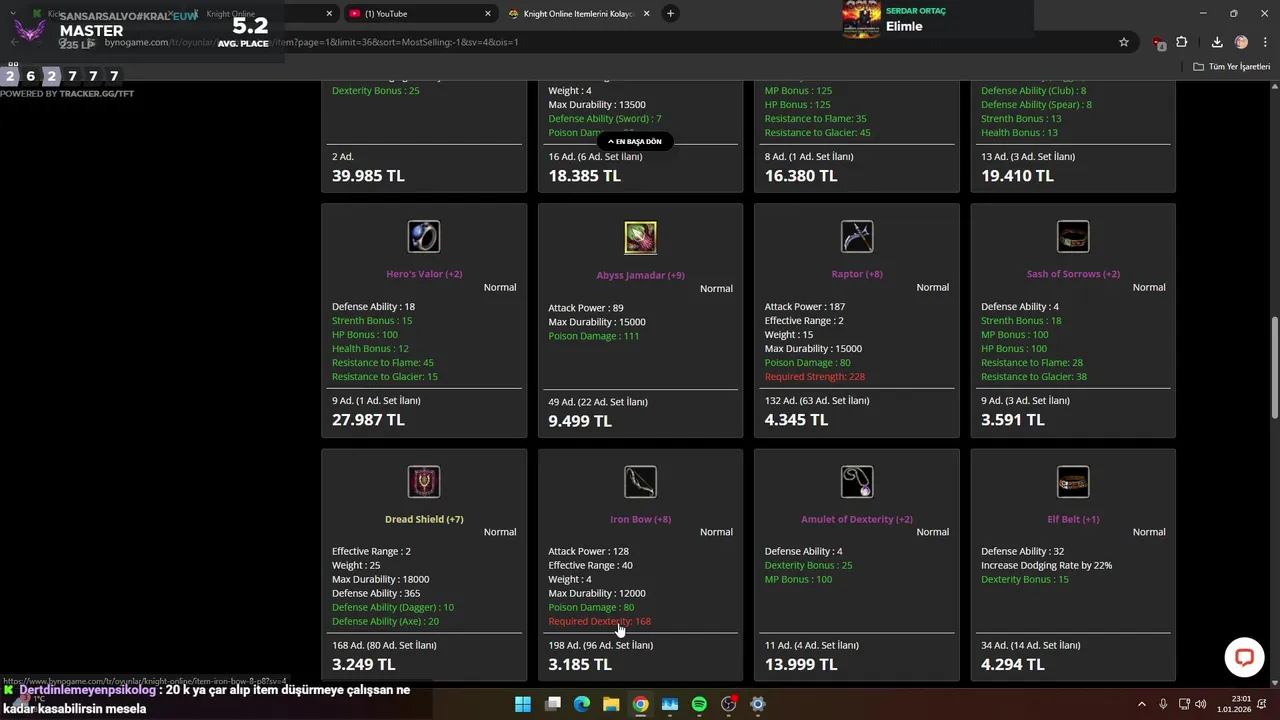The width and height of the screenshot is (1280, 720).
Task: Click the 3.185 TL price
Action: tap(580, 665)
